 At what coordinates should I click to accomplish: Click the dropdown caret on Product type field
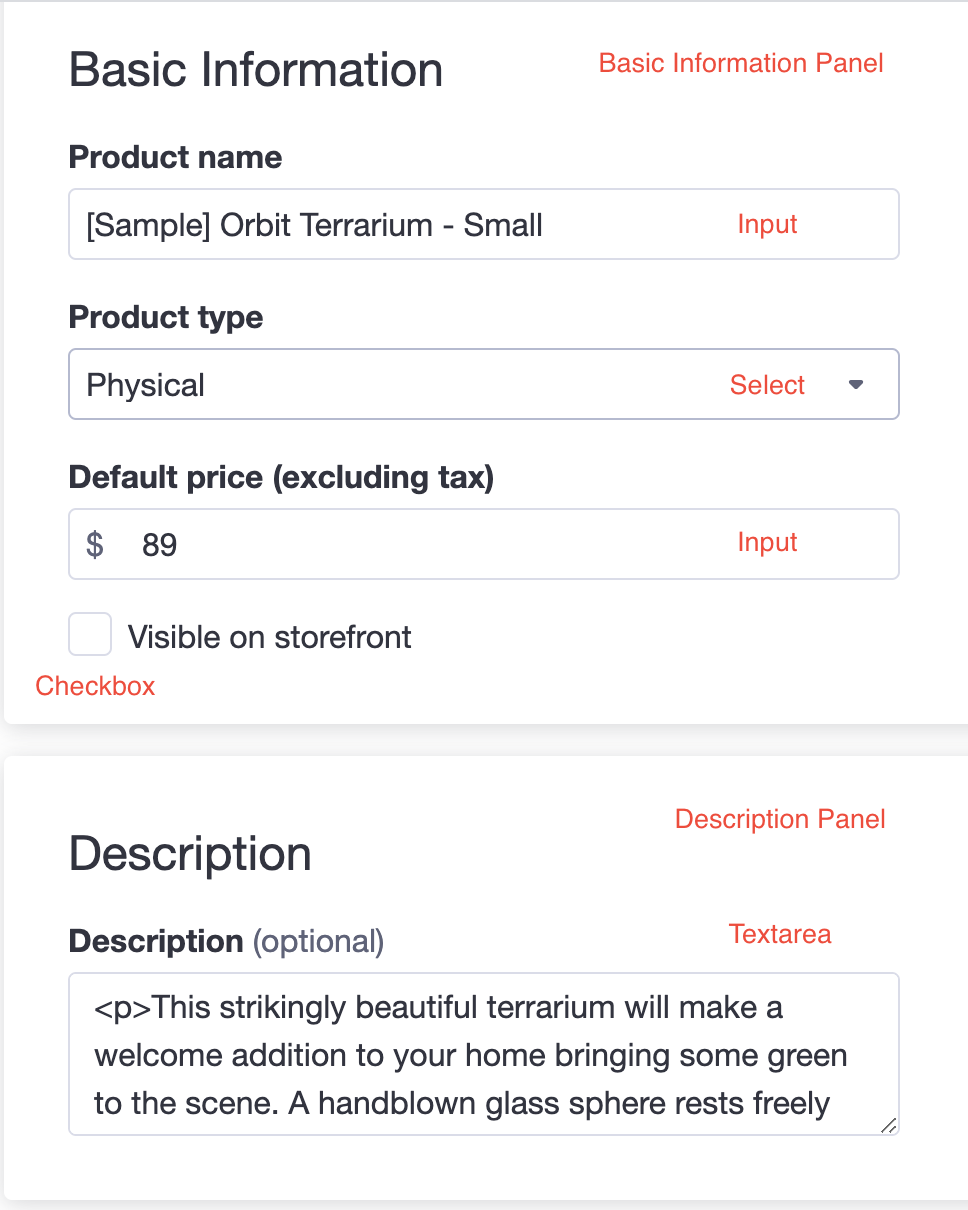click(x=857, y=384)
